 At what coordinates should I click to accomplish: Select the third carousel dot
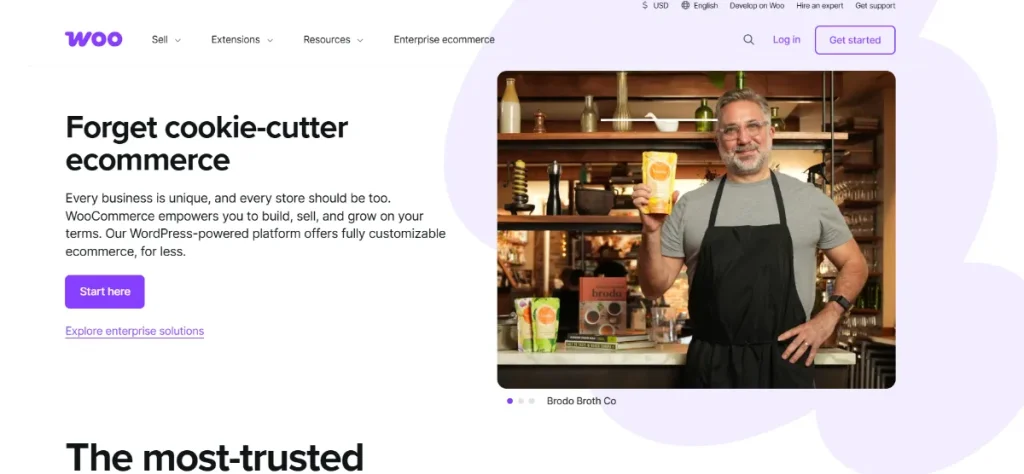532,401
